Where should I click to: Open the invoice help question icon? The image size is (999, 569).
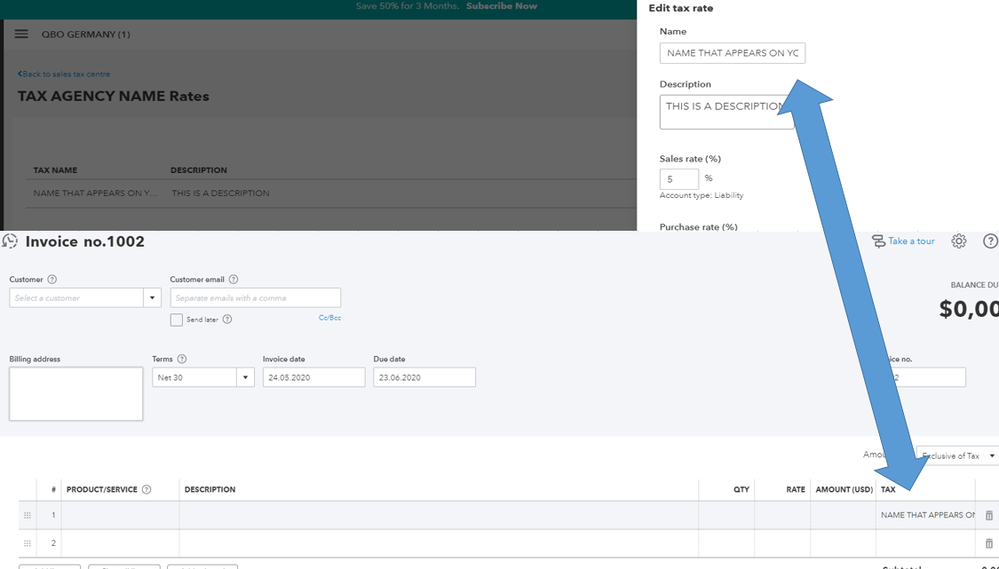[990, 241]
